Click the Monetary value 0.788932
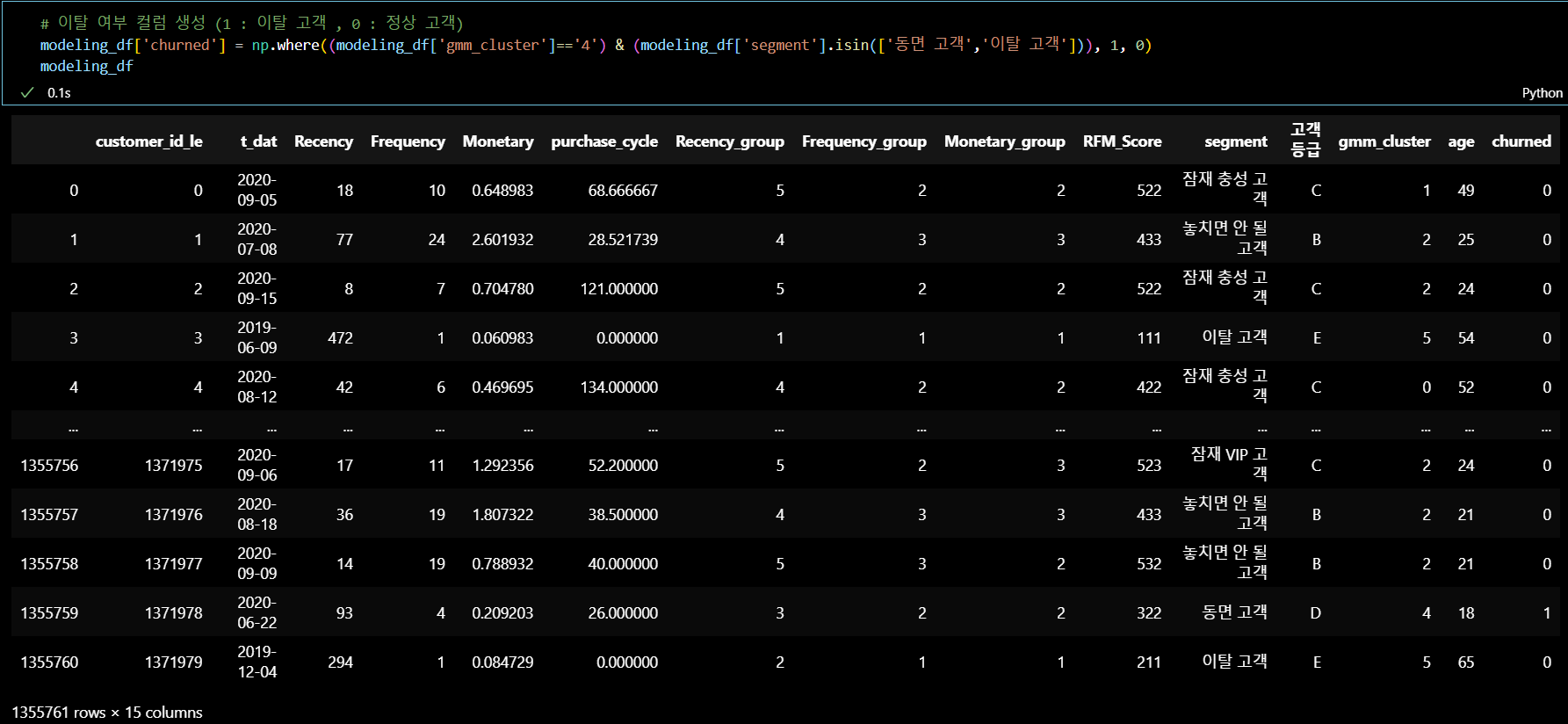1568x724 pixels. point(502,564)
